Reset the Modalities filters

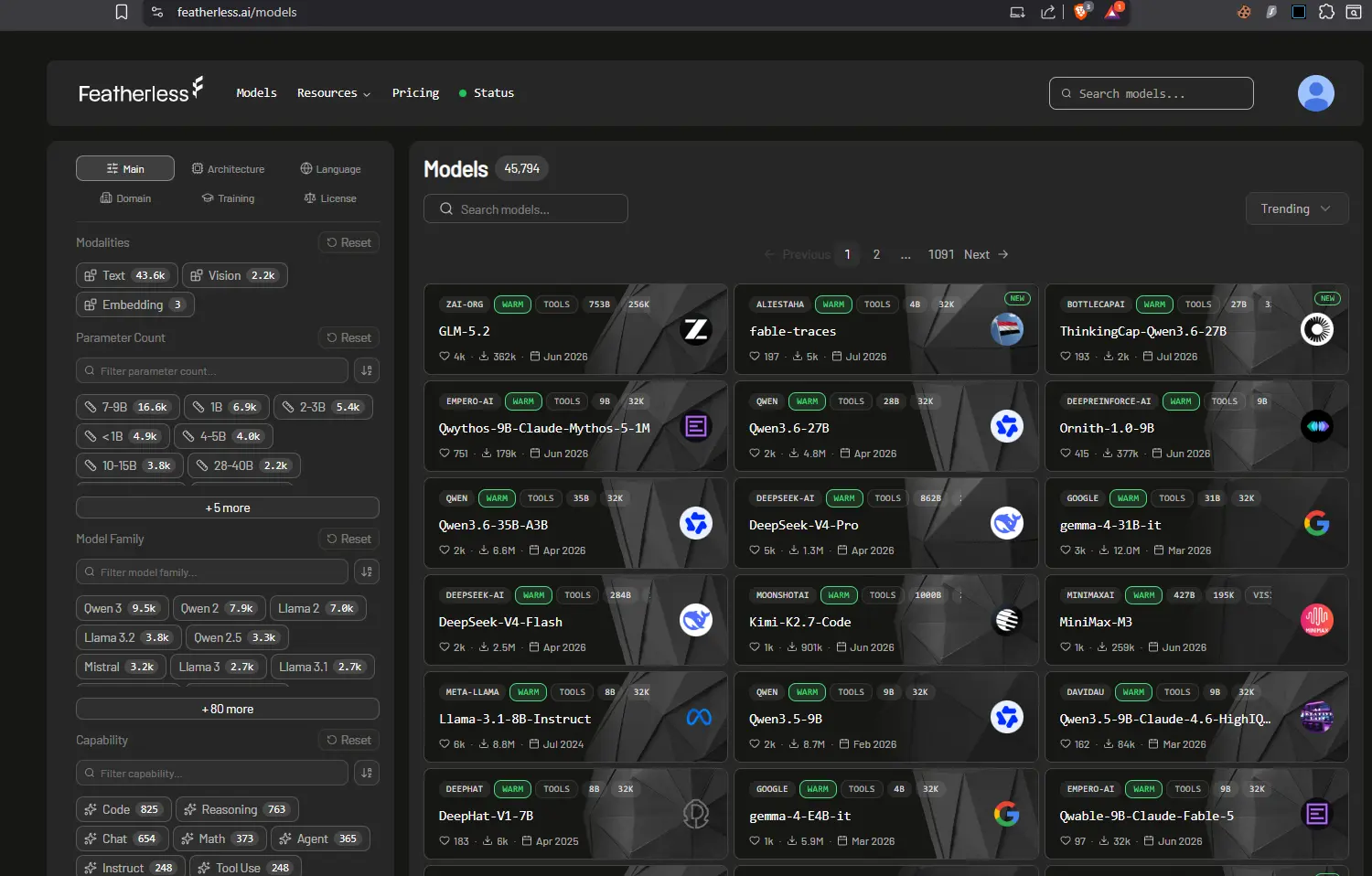point(349,242)
